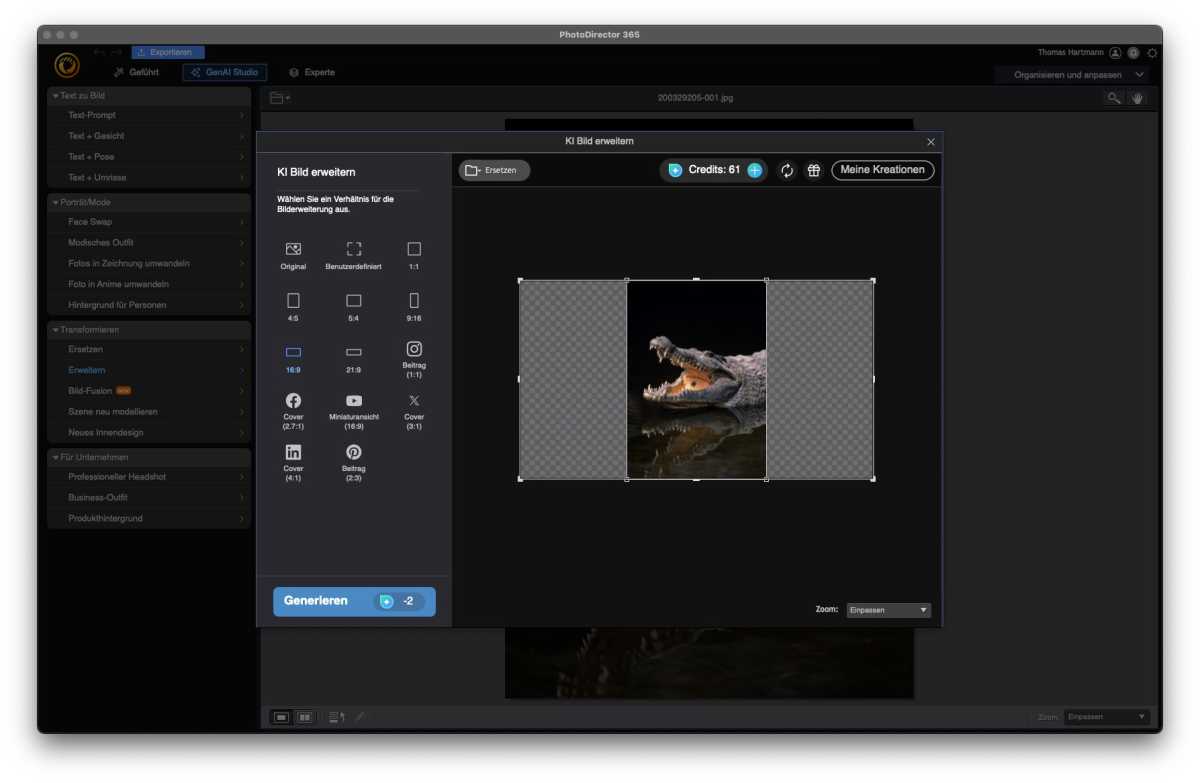Open Szene neu modellieren tool

click(149, 412)
